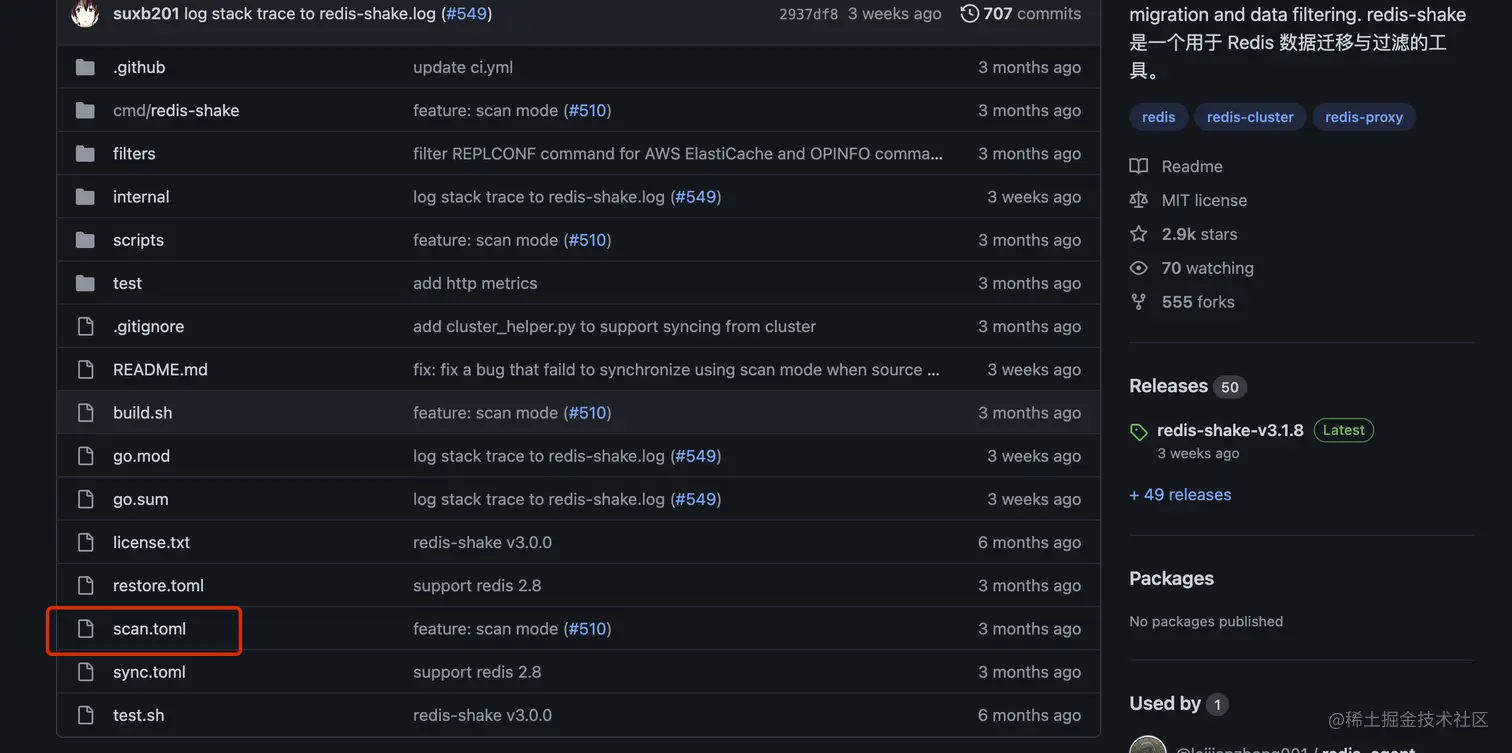
Task: Select the redis topic tag
Action: [x=1159, y=117]
